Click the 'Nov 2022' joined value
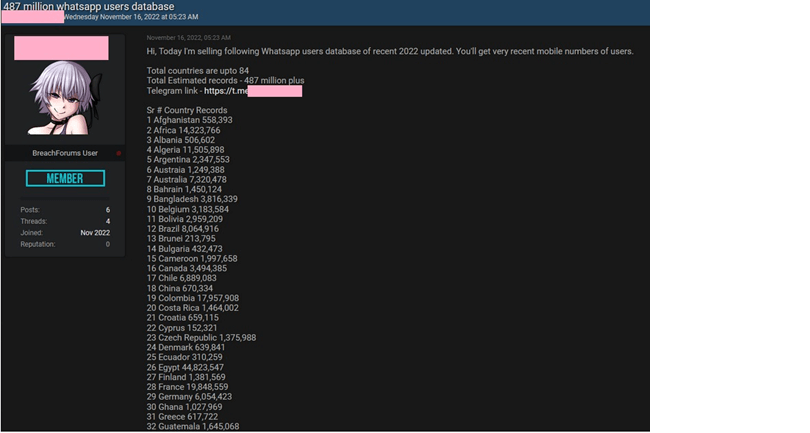 point(95,233)
